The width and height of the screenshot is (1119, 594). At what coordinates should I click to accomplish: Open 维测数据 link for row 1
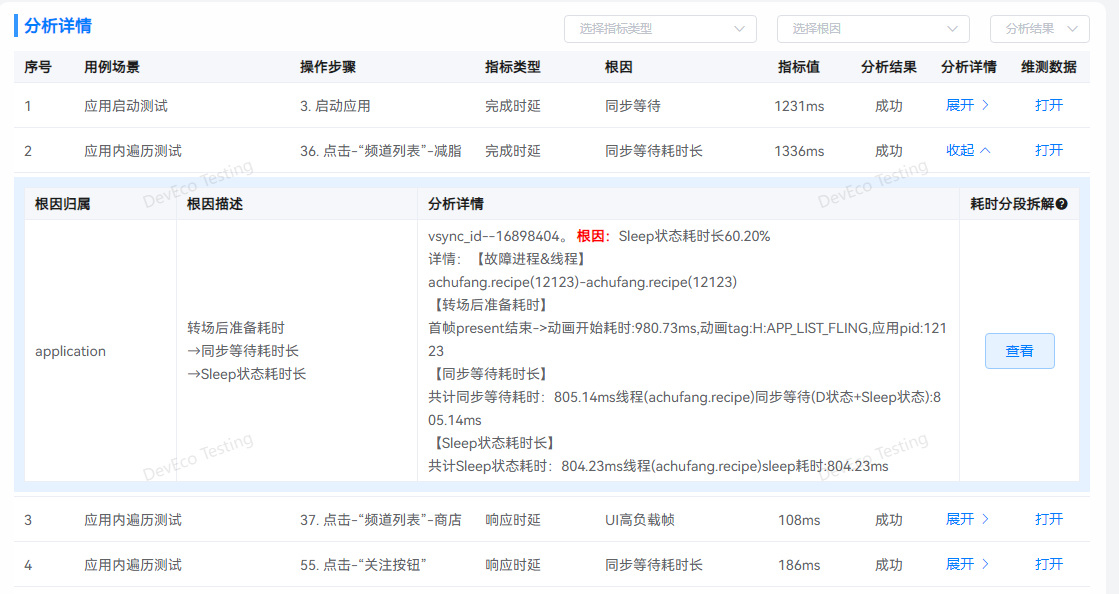[x=1049, y=105]
